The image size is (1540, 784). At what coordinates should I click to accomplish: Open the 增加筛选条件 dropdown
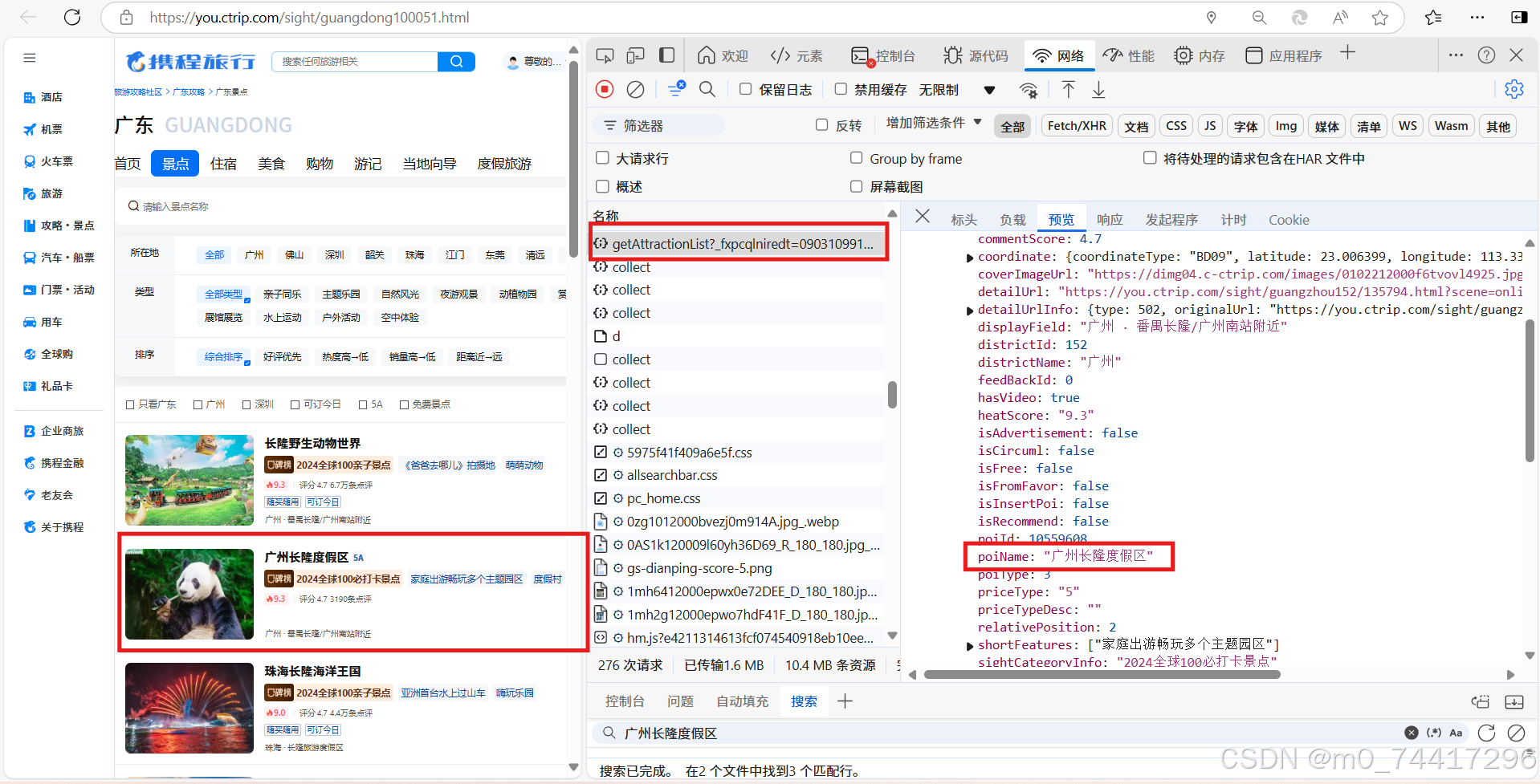(934, 123)
